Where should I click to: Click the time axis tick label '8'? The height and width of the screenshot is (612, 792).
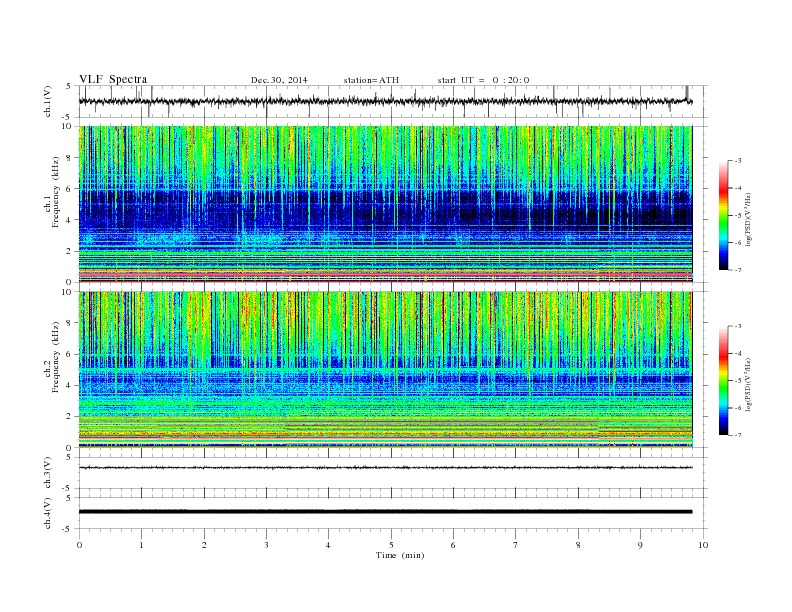pos(578,545)
